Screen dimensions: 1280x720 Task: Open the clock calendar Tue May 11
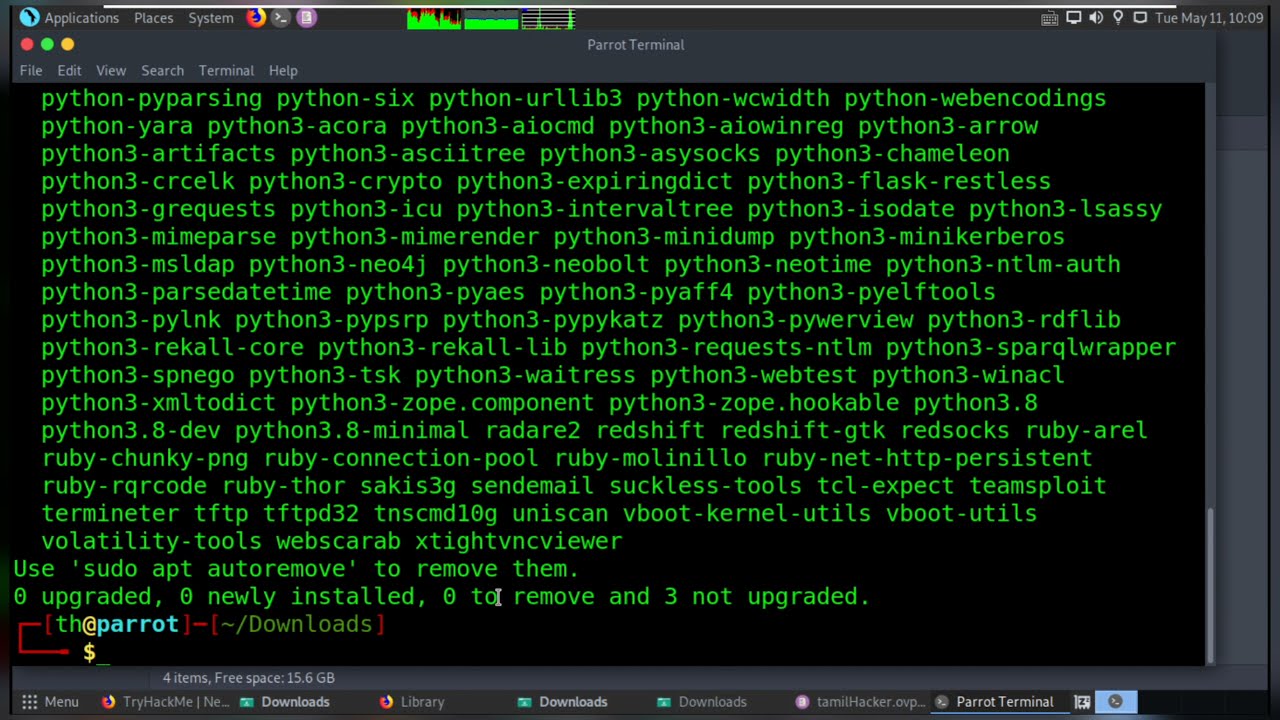click(1209, 18)
